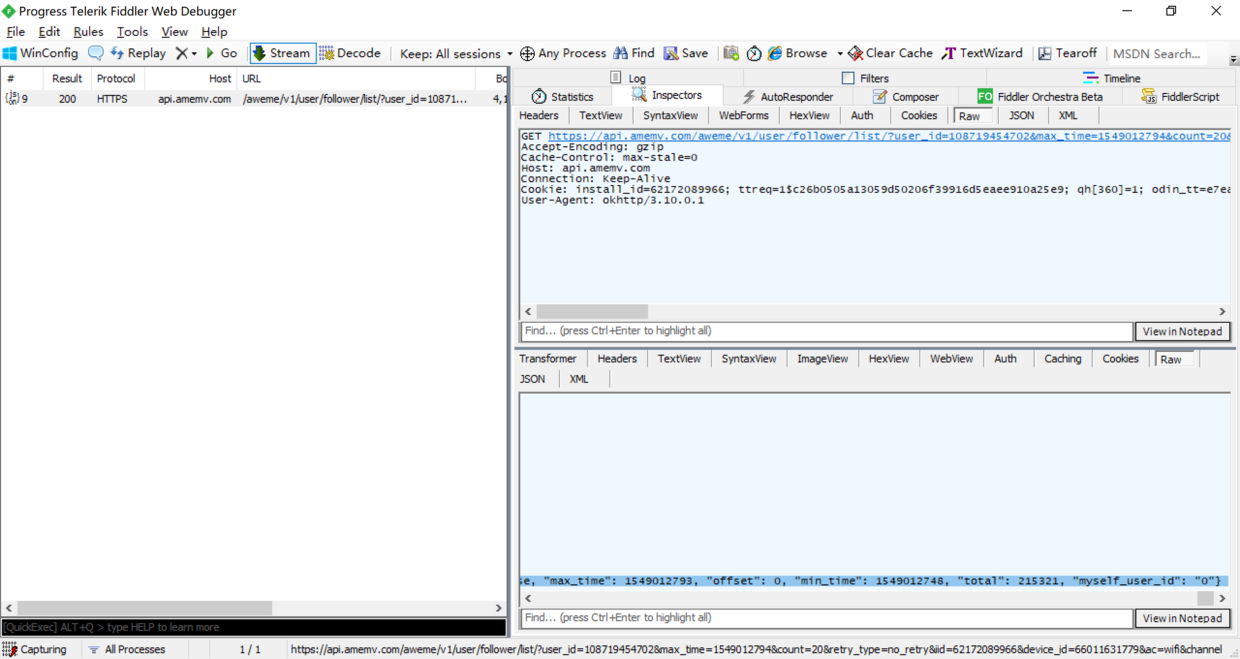Select request WebForms inspector tab
Image resolution: width=1240 pixels, height=659 pixels.
pos(744,116)
